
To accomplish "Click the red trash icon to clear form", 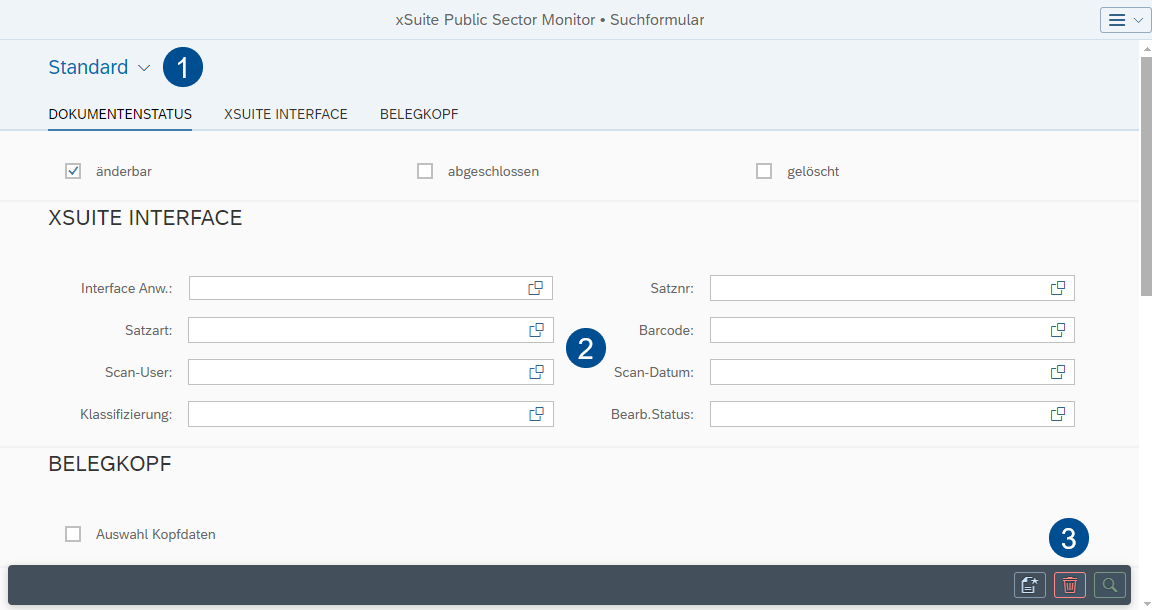I will tap(1069, 585).
